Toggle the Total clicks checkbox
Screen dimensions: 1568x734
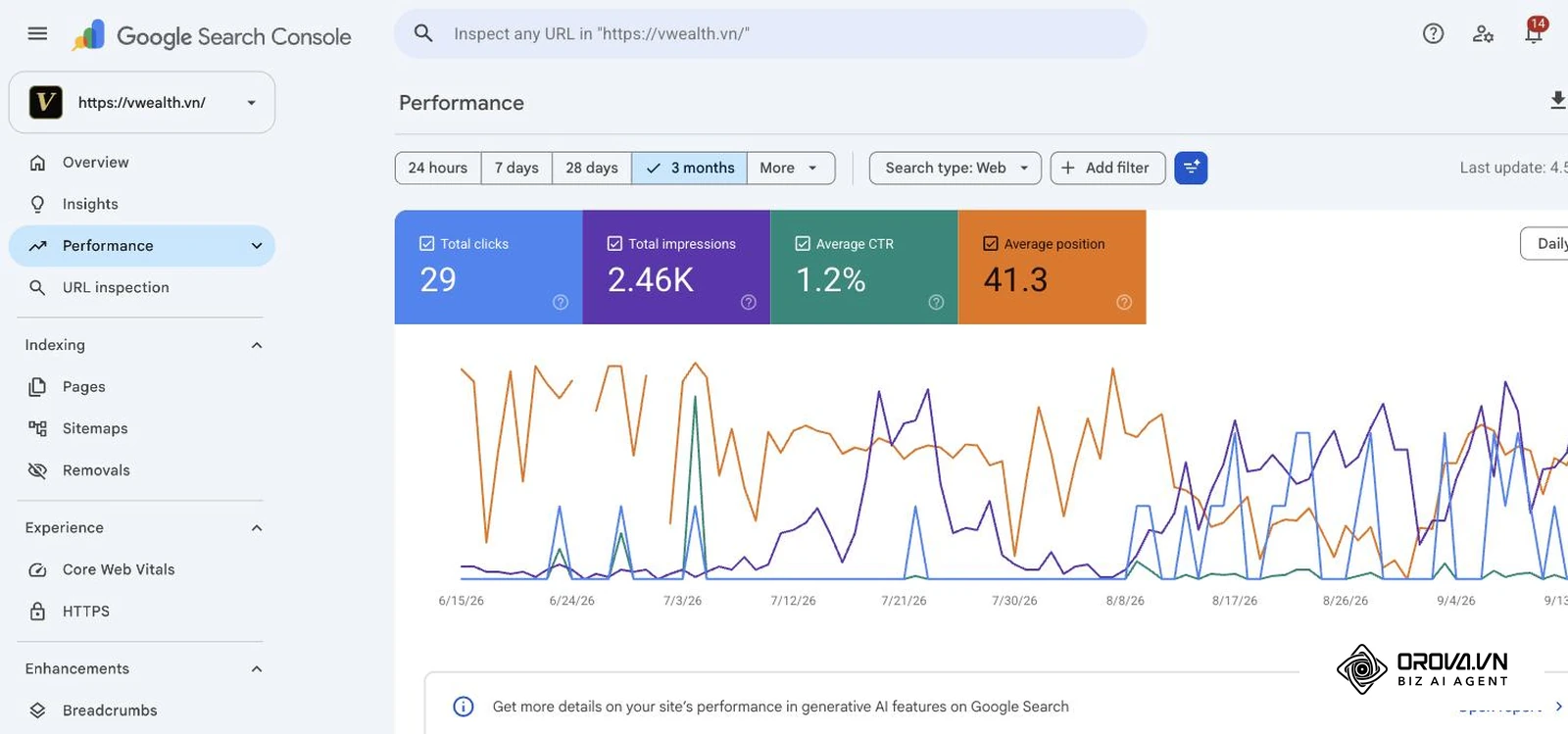pyautogui.click(x=427, y=243)
